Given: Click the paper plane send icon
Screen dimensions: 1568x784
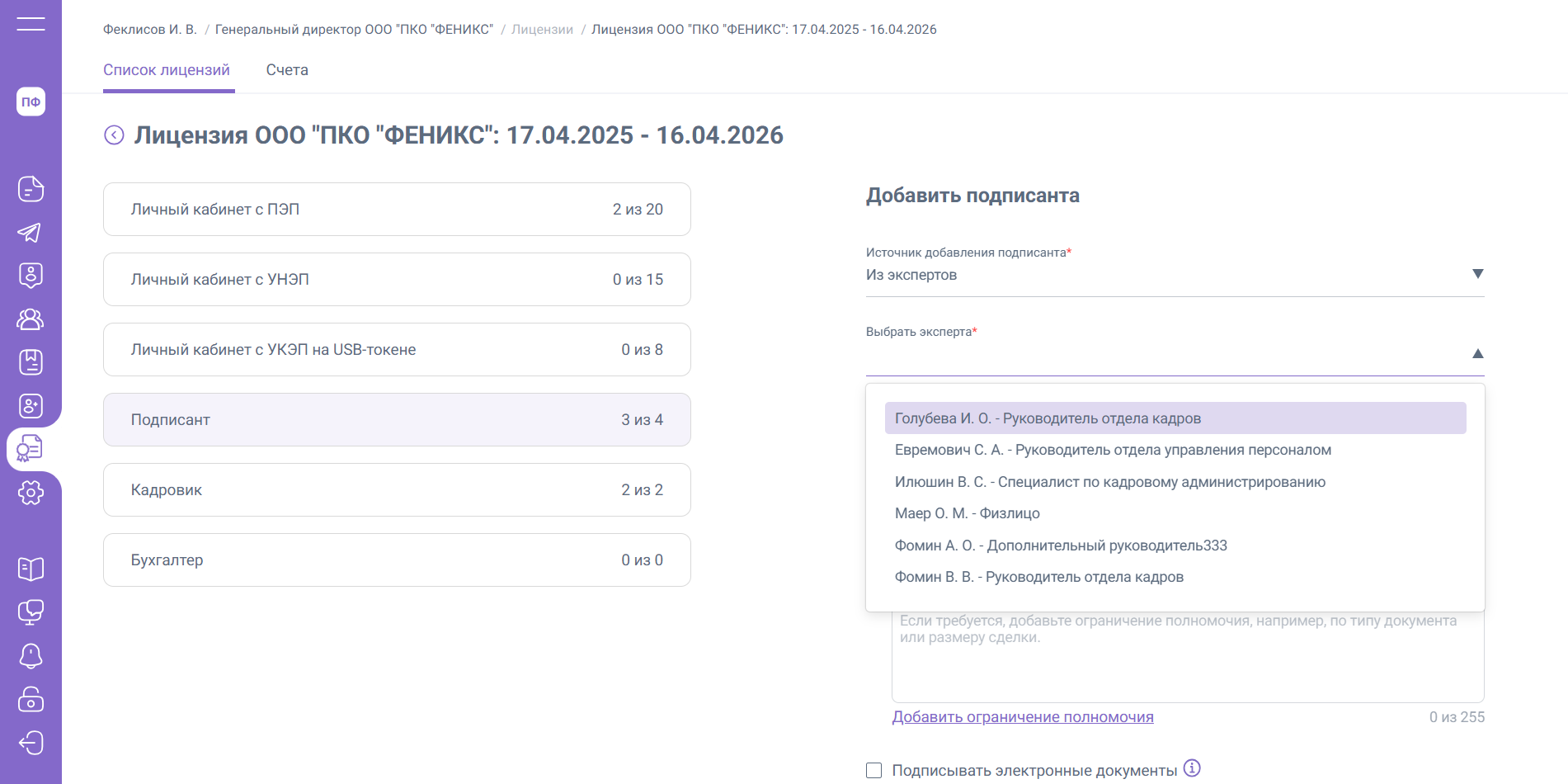Looking at the screenshot, I should 31,233.
